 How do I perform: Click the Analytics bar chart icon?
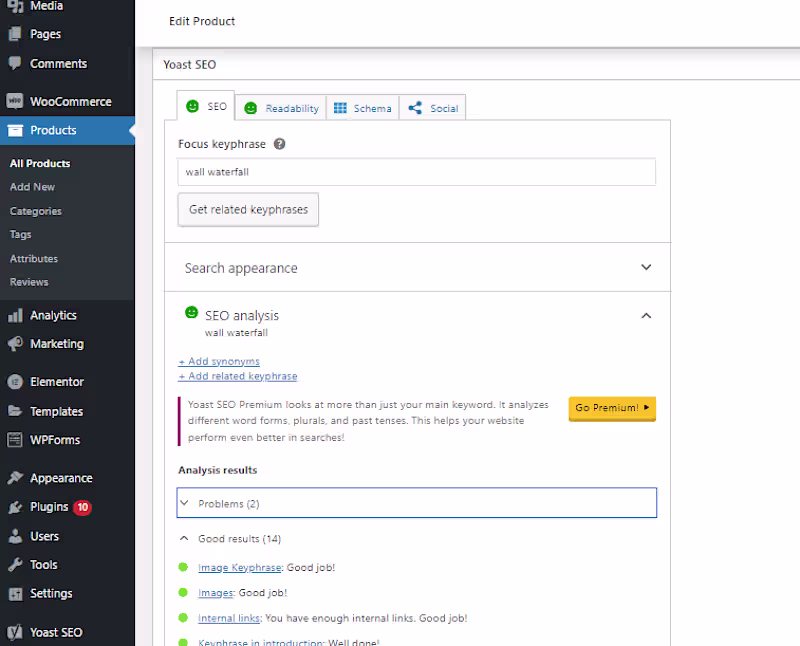tap(15, 315)
